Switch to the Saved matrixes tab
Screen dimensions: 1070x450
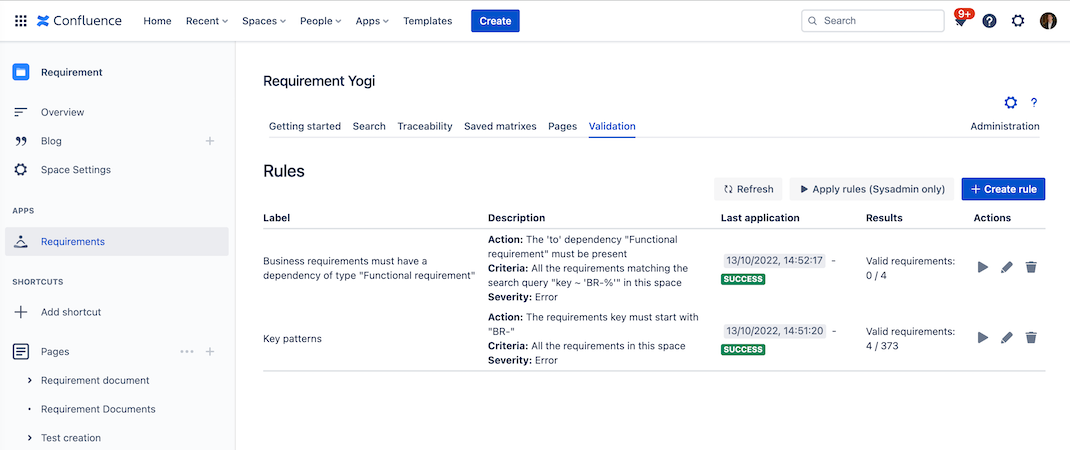tap(500, 126)
